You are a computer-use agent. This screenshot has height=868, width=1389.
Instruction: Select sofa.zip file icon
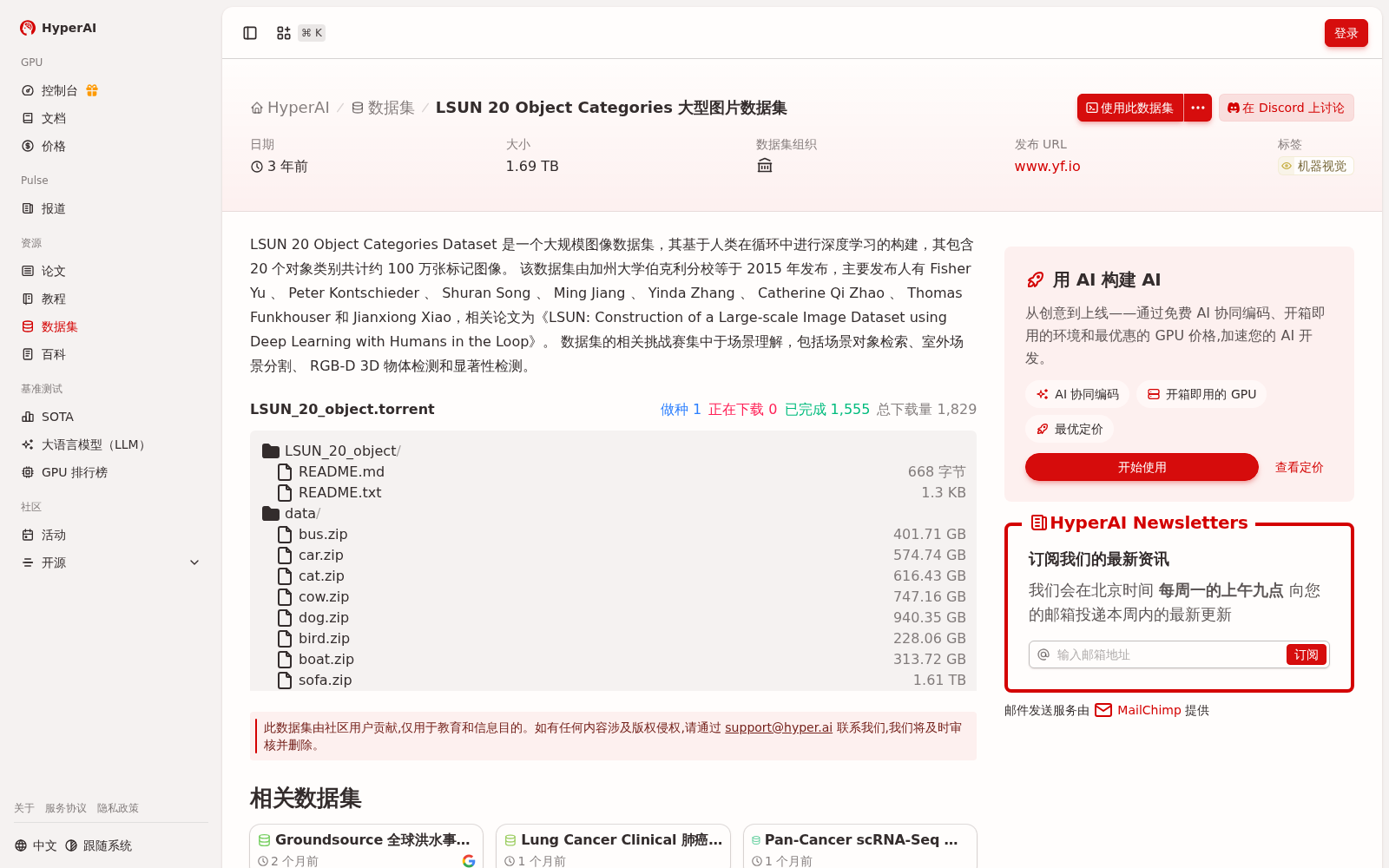click(x=285, y=680)
